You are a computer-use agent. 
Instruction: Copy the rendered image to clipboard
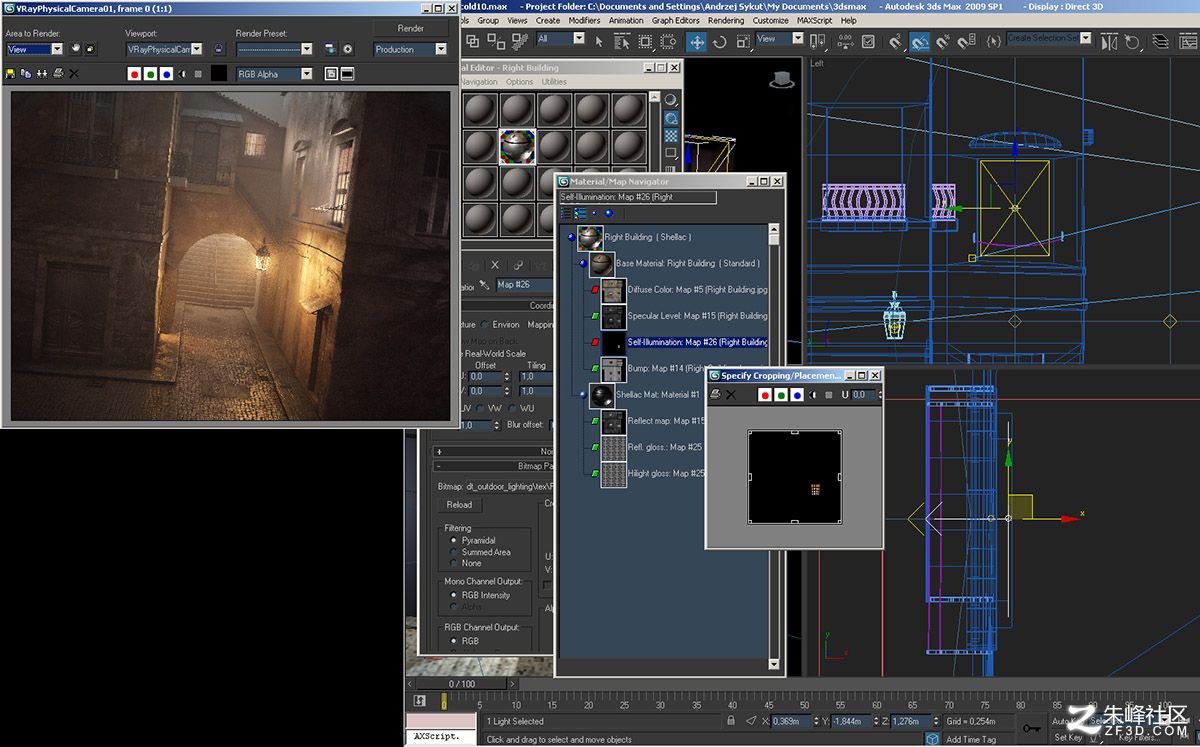coord(26,74)
